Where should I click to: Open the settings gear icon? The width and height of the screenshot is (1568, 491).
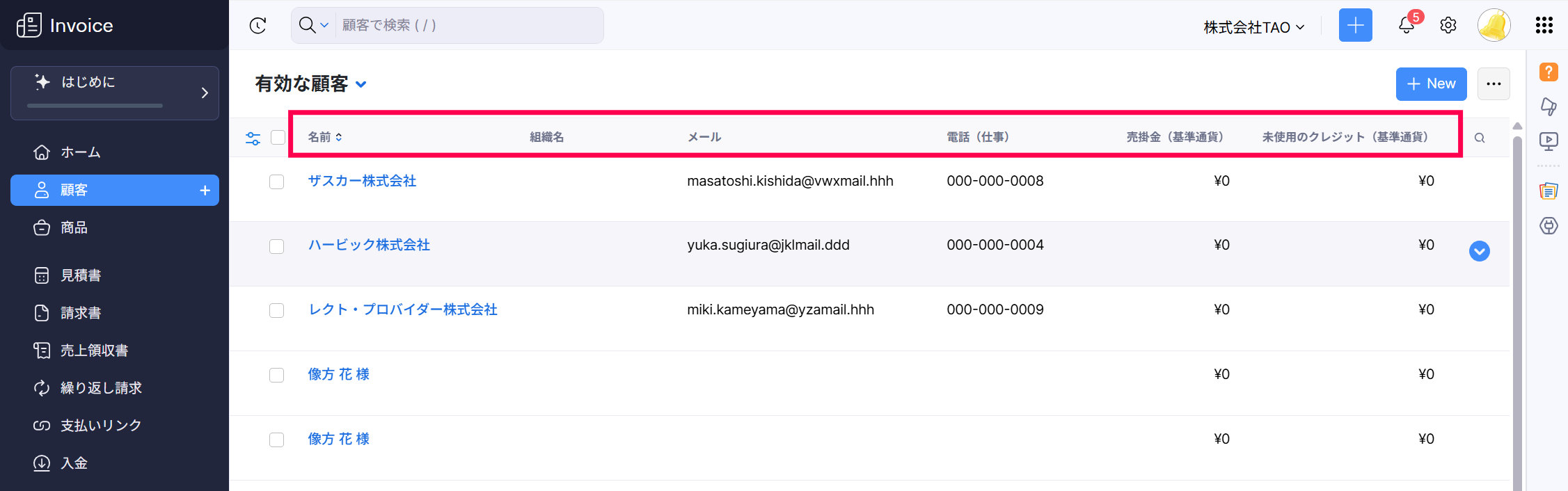tap(1448, 26)
